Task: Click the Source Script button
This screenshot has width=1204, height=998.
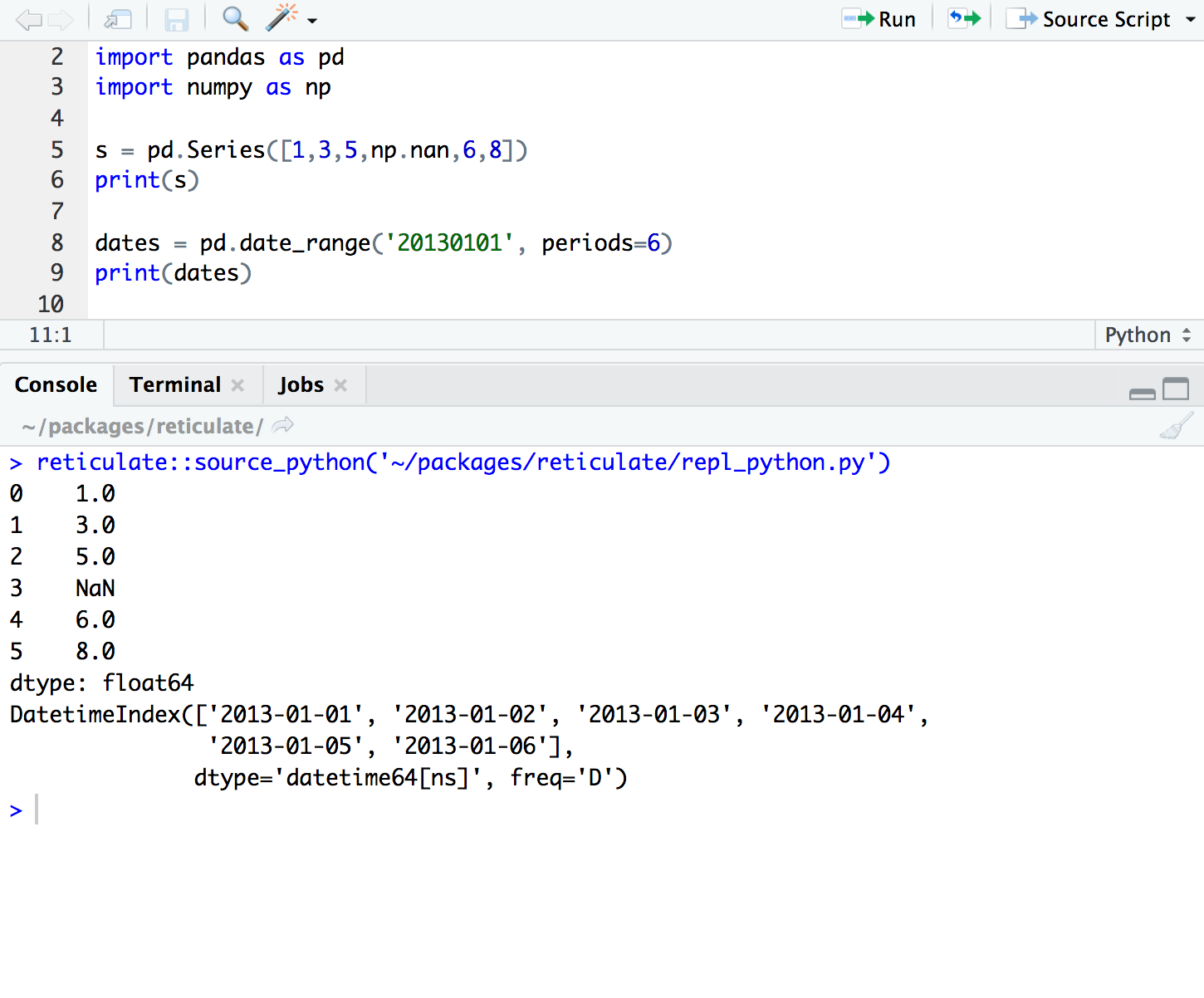Action: 1089,19
